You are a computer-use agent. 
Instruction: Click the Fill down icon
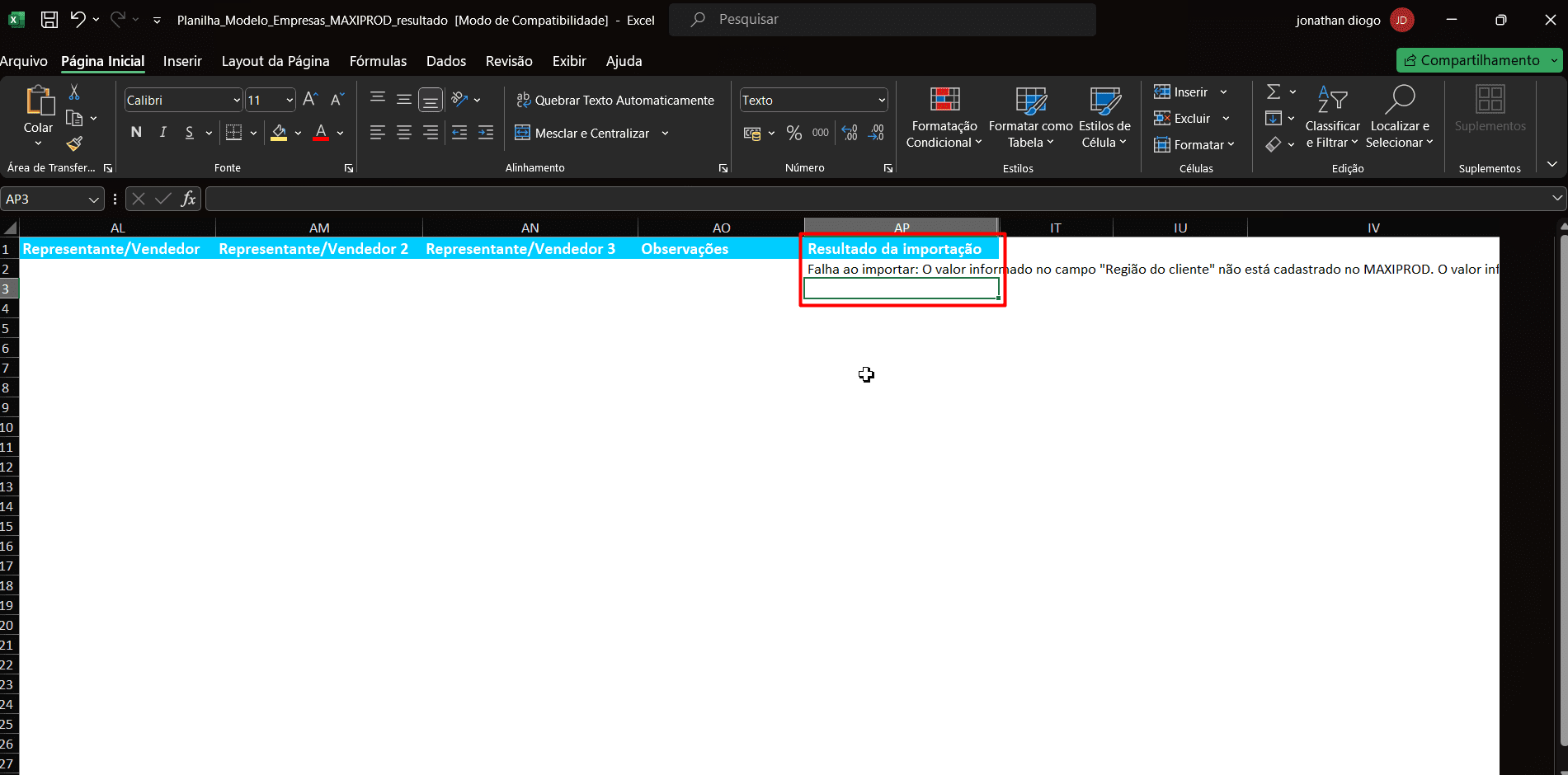point(1274,118)
